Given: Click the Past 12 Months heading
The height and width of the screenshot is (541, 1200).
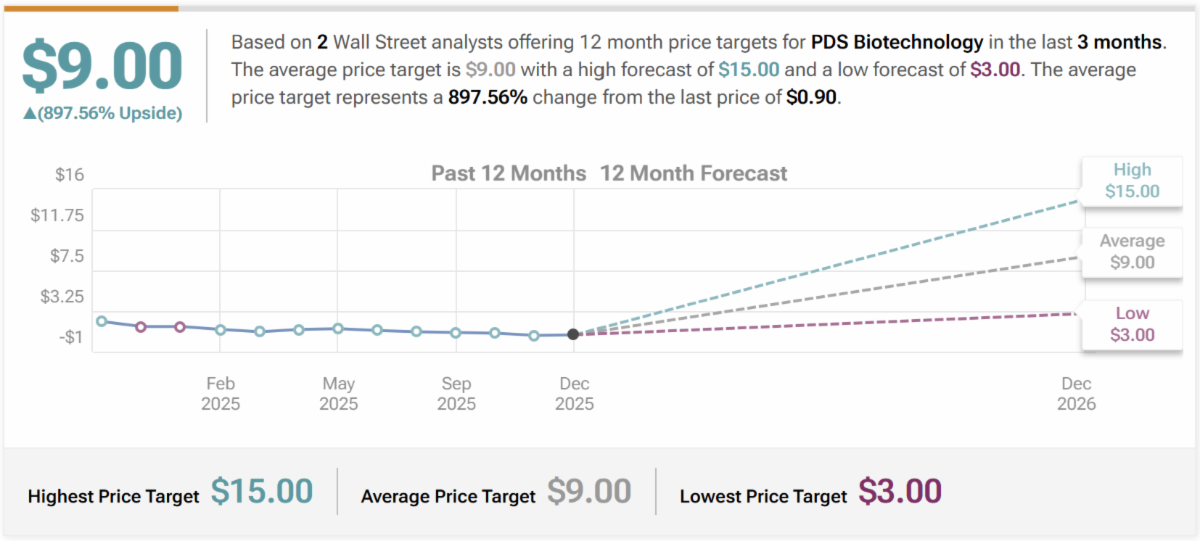Looking at the screenshot, I should coord(508,173).
